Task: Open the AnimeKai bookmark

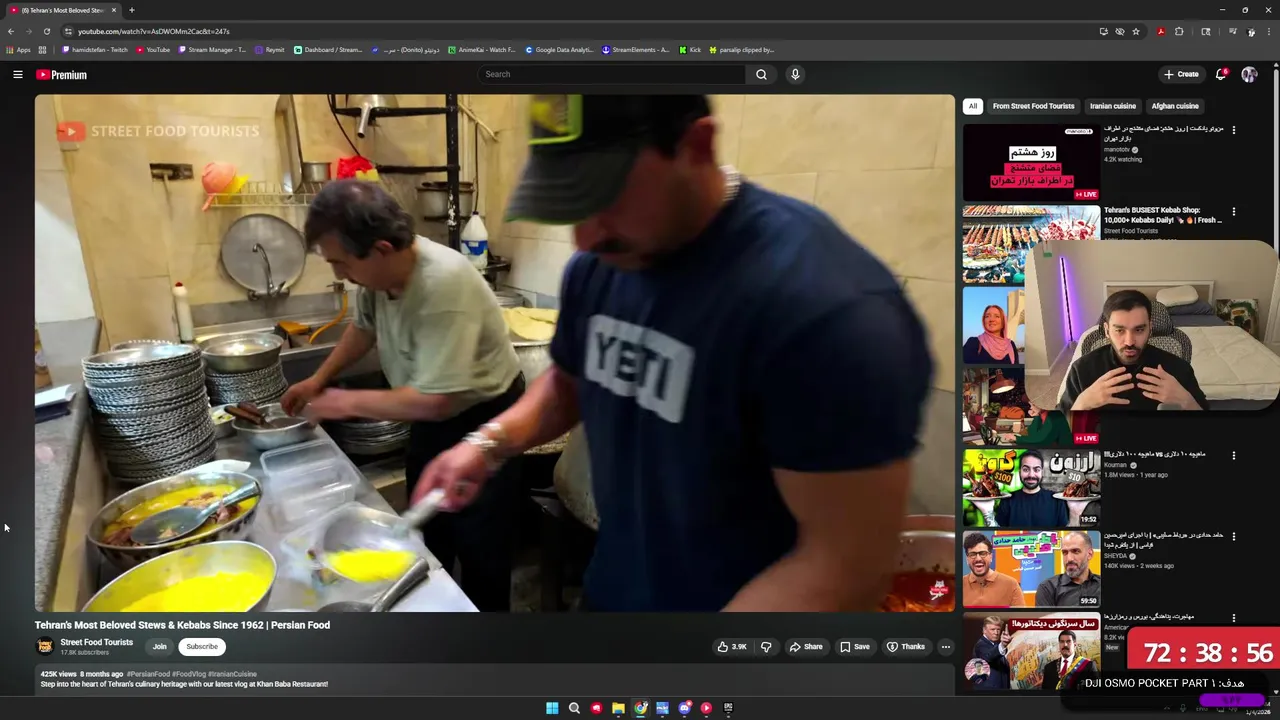Action: tap(482, 50)
